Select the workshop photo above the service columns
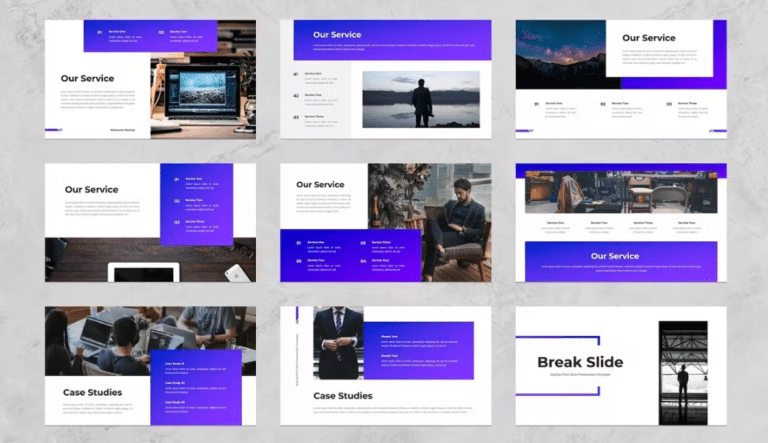768x443 pixels. 620,194
